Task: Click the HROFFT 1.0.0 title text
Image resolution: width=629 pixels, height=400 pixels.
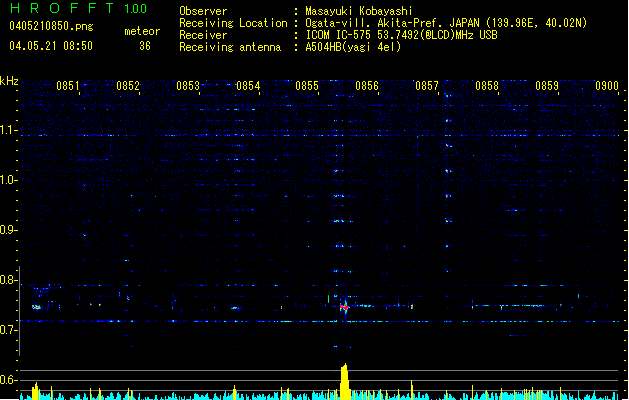Action: click(x=78, y=8)
